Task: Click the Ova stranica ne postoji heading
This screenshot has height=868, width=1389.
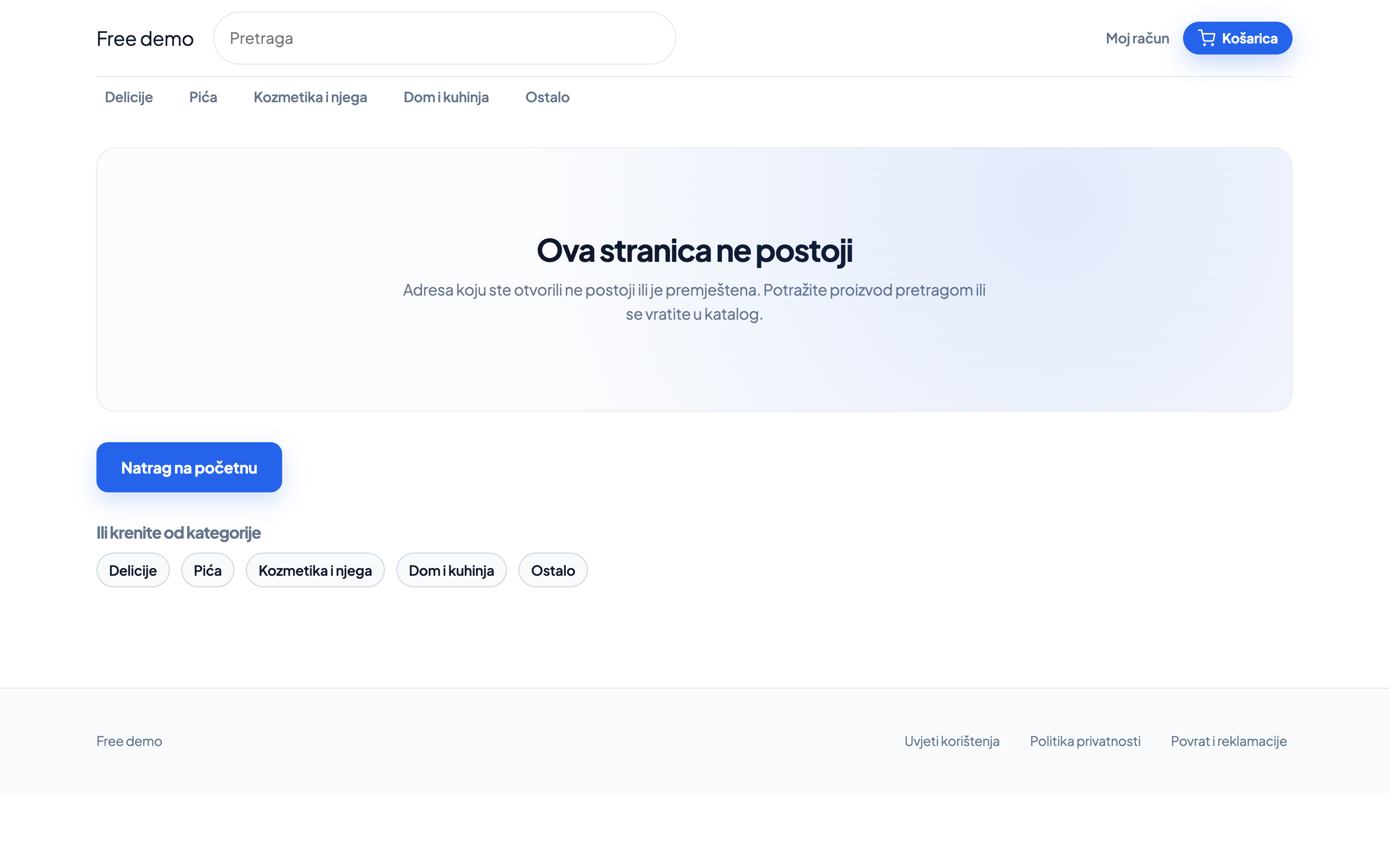Action: click(x=694, y=250)
